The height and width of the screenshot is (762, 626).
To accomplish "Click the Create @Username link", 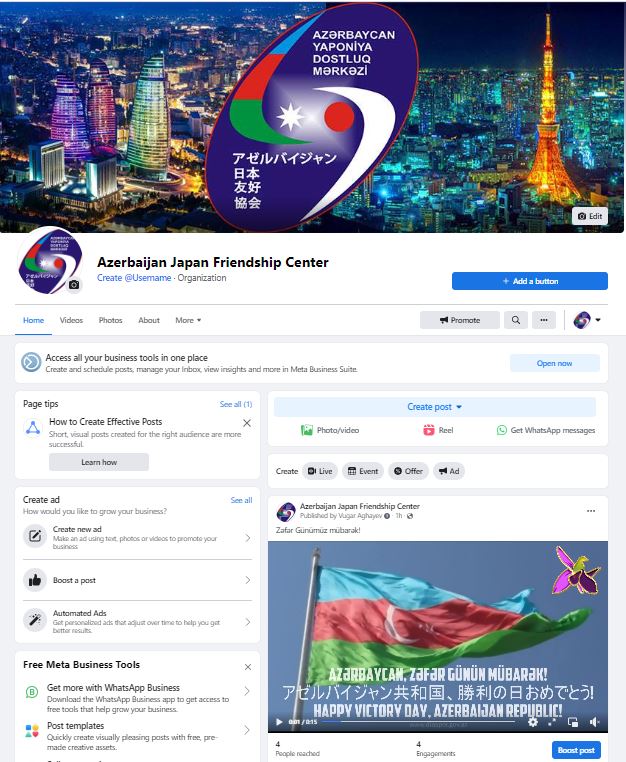I will click(134, 277).
